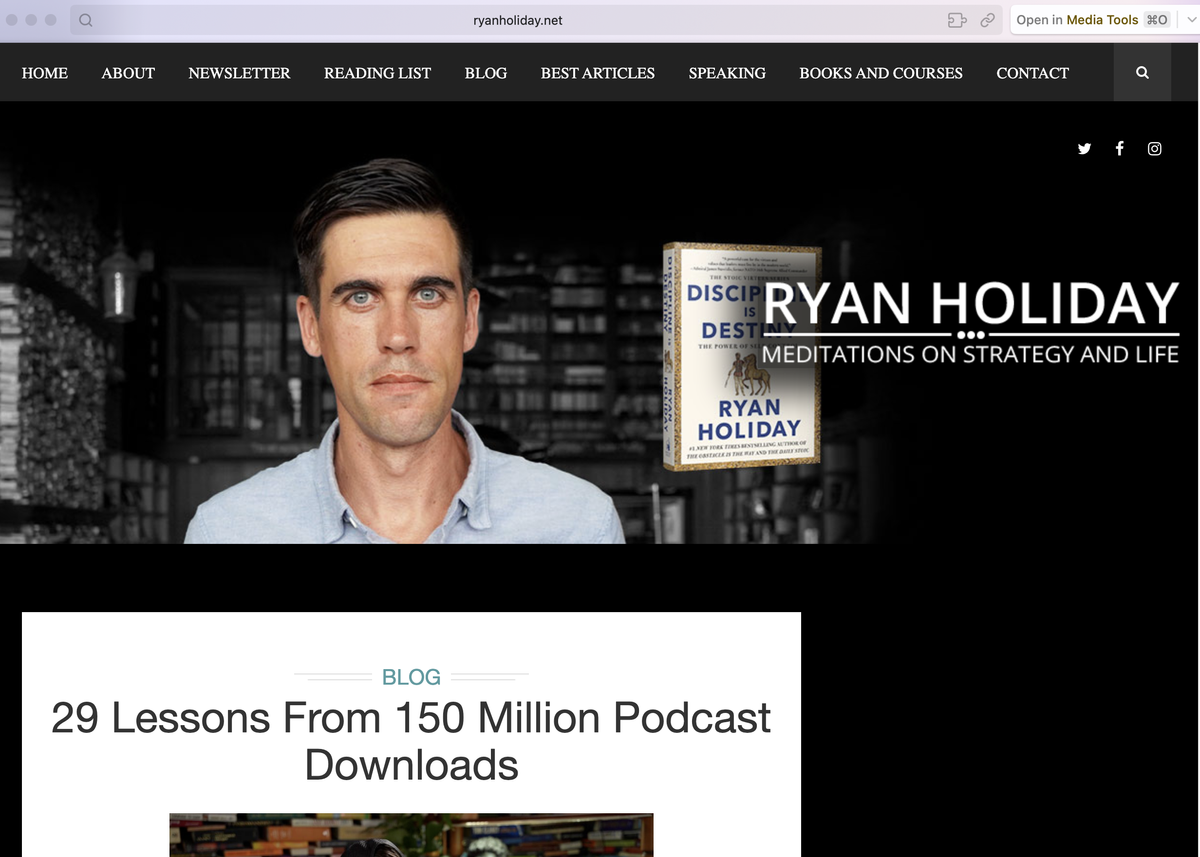Go to the HOME menu item
Viewport: 1200px width, 857px height.
[45, 73]
